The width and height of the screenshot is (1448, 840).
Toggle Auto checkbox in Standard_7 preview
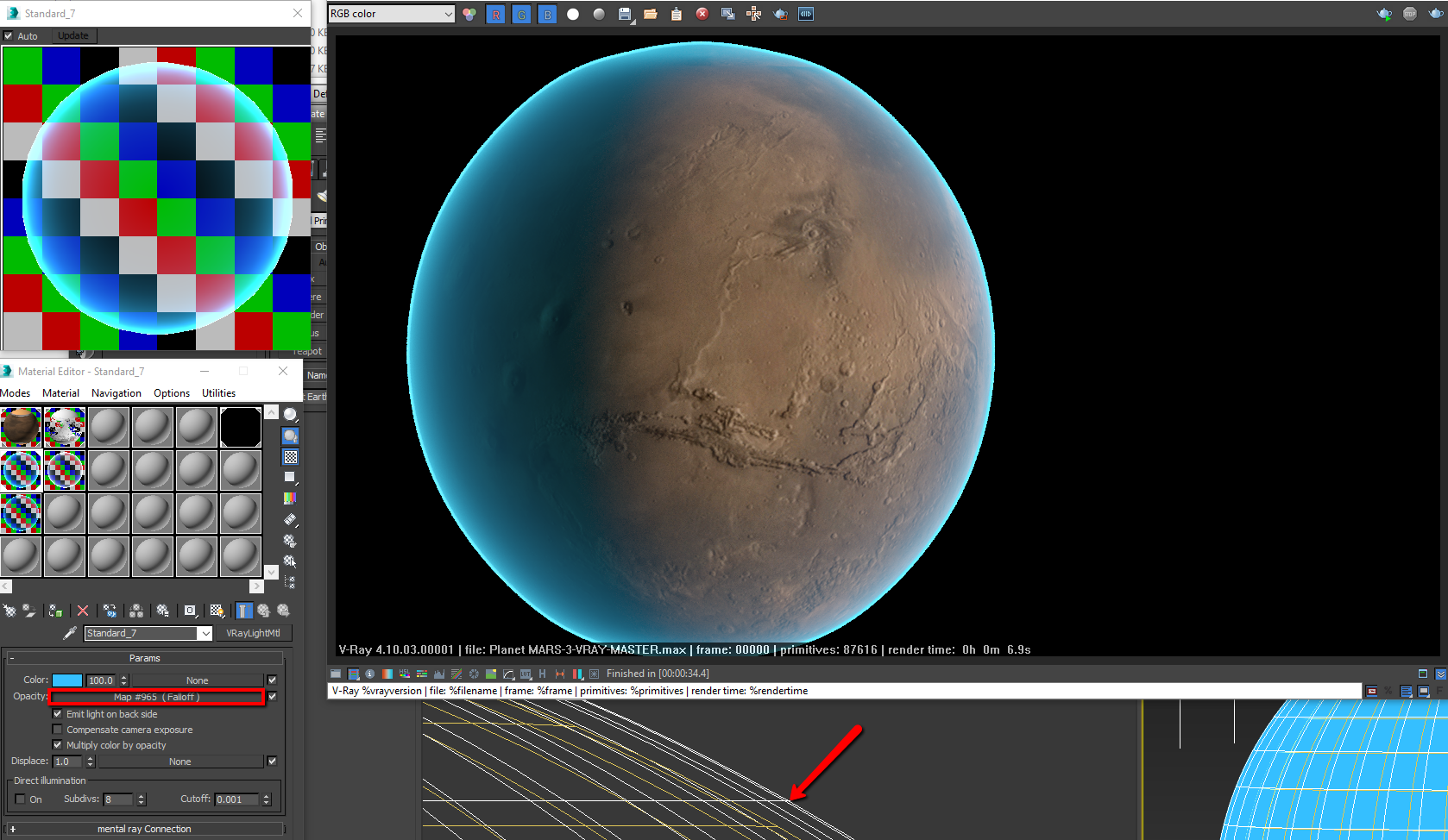pos(9,36)
